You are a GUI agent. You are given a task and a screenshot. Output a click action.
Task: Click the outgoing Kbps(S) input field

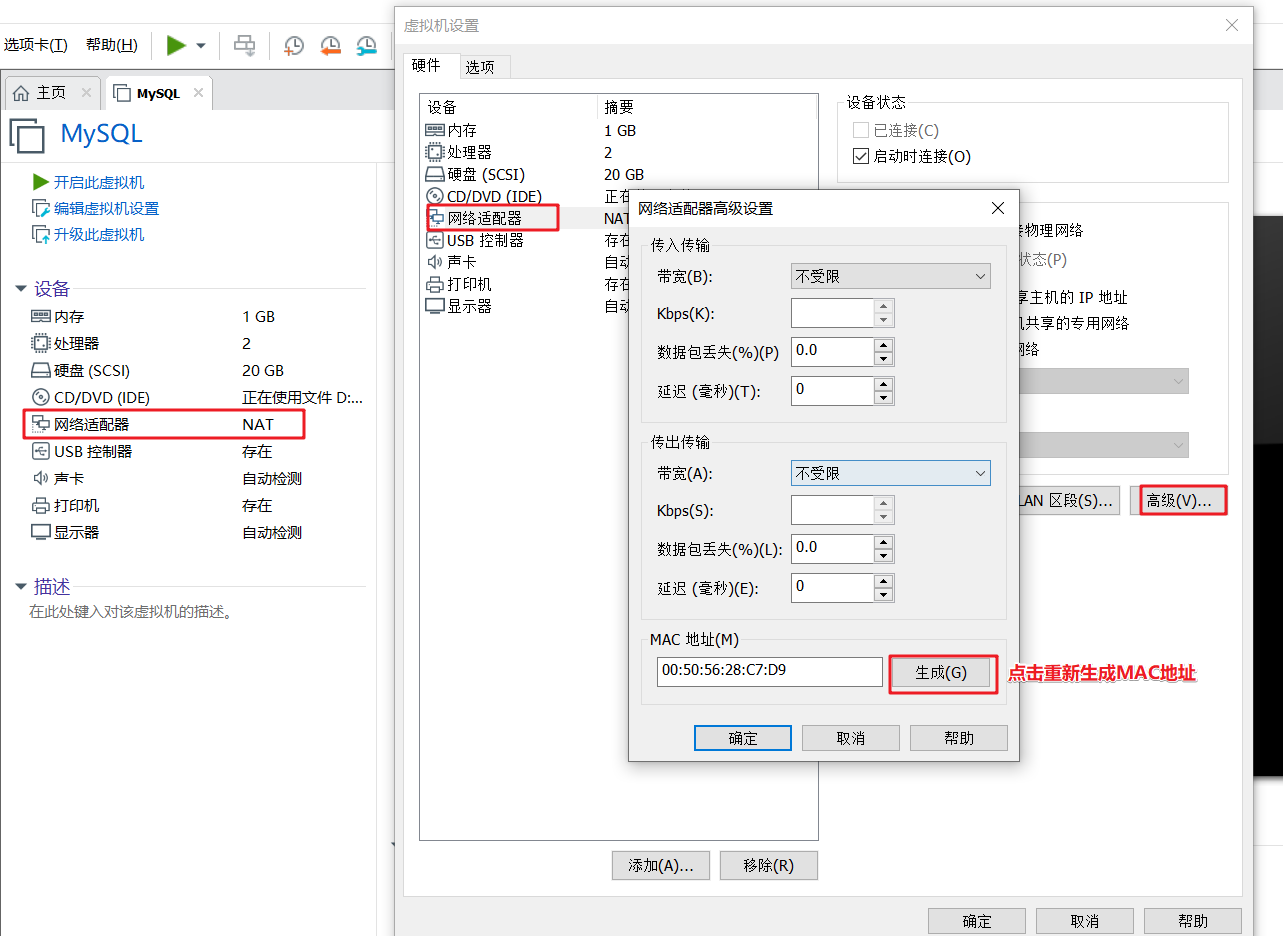tap(832, 510)
